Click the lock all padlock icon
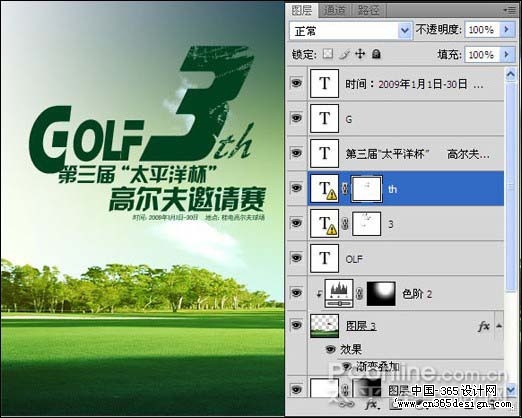Viewport: 522px width, 418px height. coord(376,54)
